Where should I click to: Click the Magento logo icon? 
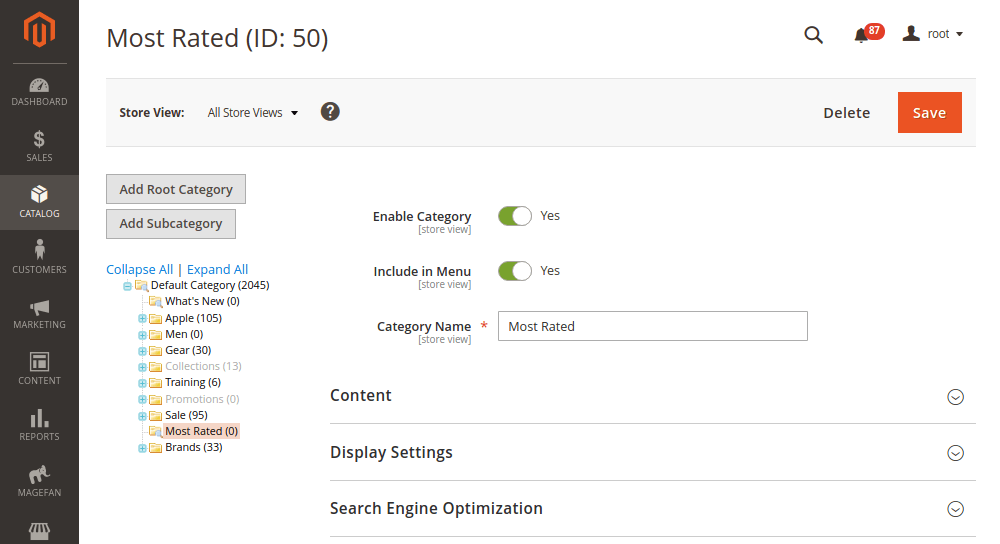point(39,31)
